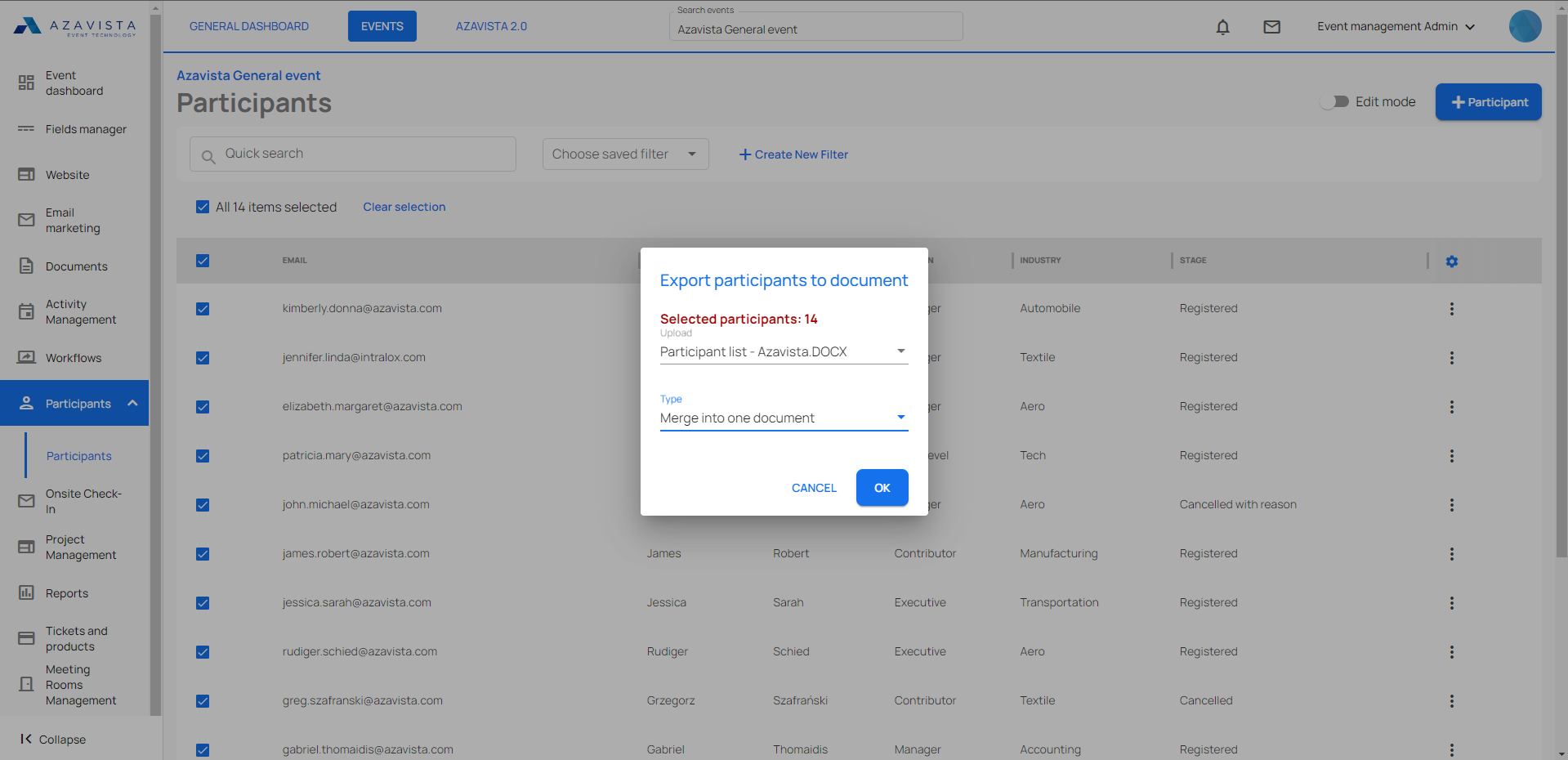Uncheck elizabeth.margaret@azavista.com row checkbox
Screen dimensions: 1568x760
coord(203,407)
